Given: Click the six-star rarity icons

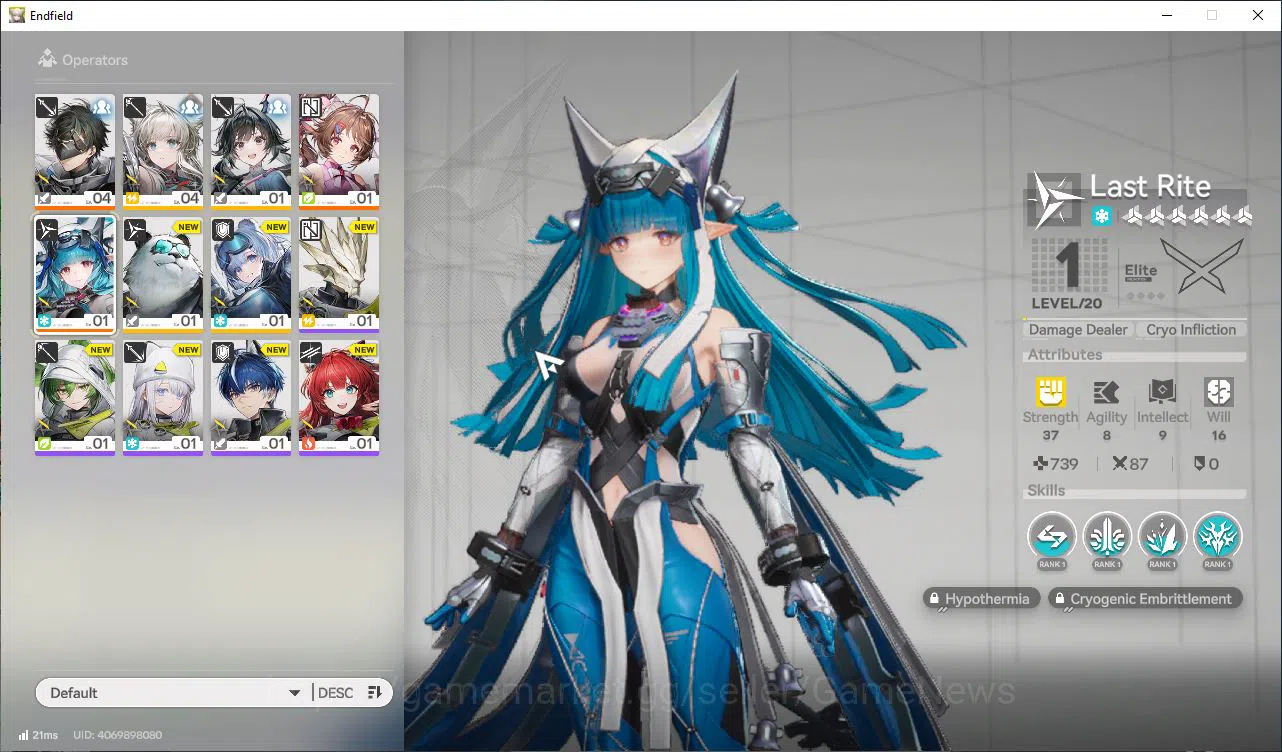Looking at the screenshot, I should [x=1187, y=216].
